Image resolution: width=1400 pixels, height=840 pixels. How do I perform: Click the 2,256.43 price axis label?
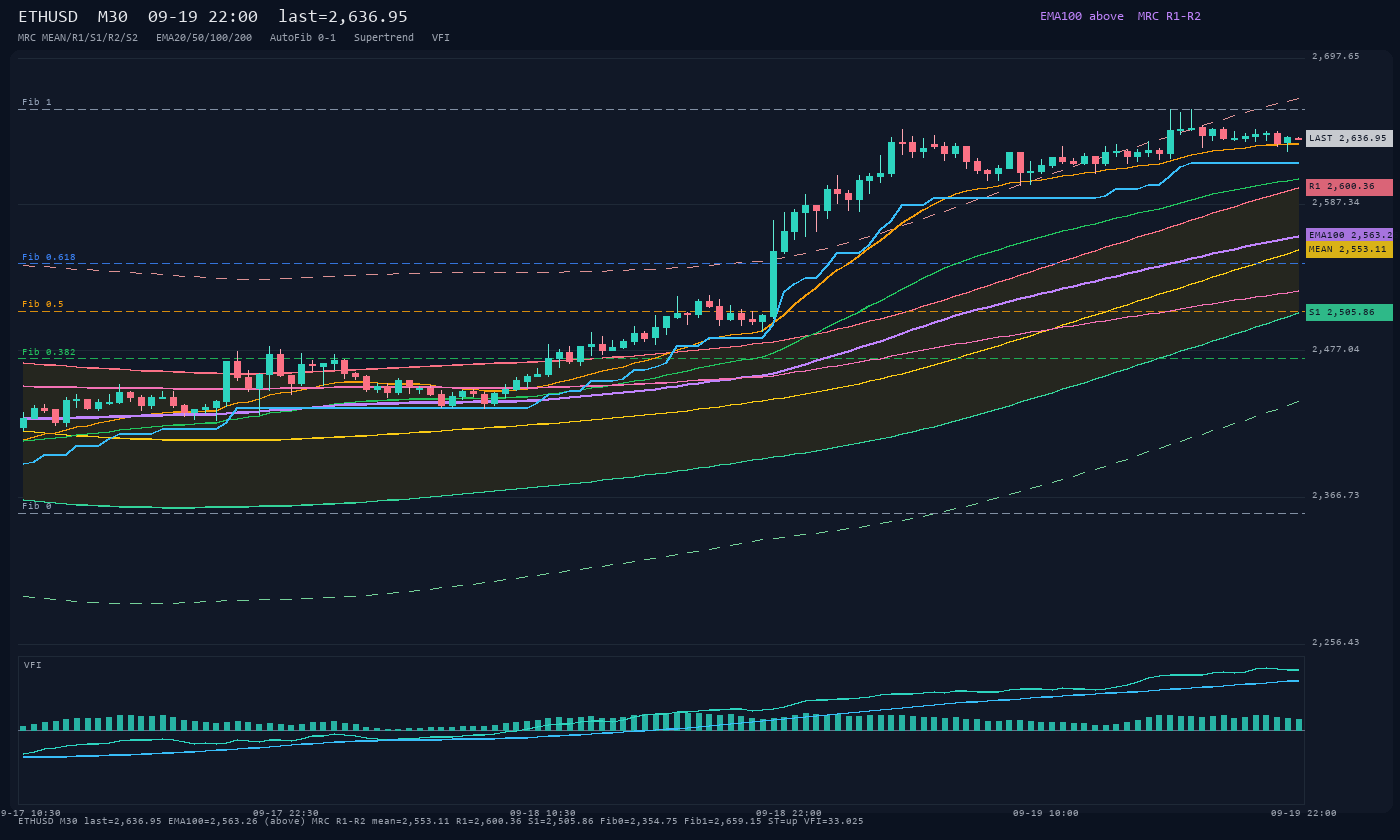pos(1335,642)
